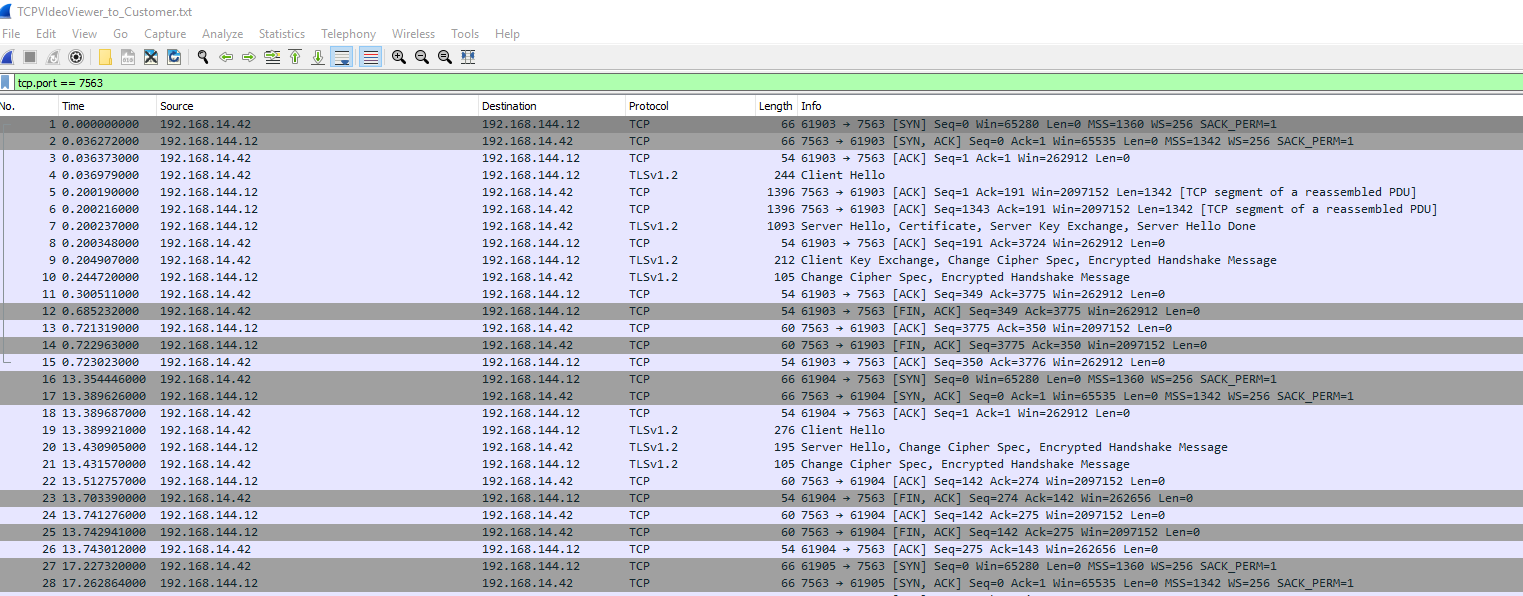Screen dimensions: 1523x596
Task: Sort by the Source column header
Action: click(x=318, y=106)
